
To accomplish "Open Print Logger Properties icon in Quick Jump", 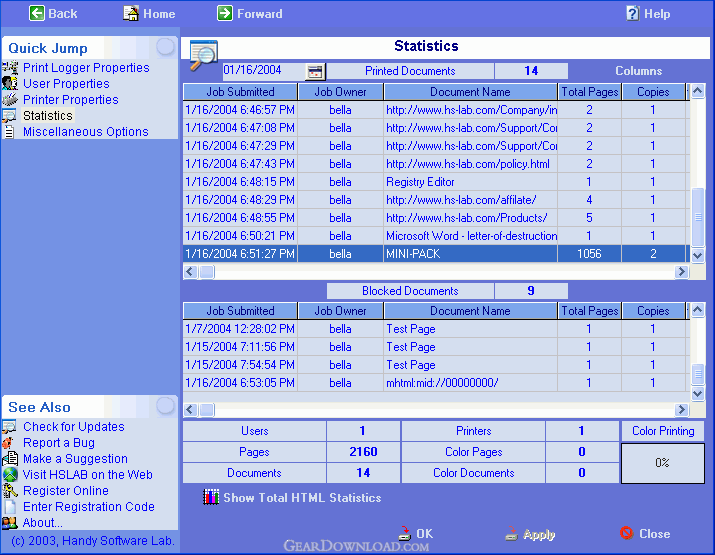I will point(10,67).
